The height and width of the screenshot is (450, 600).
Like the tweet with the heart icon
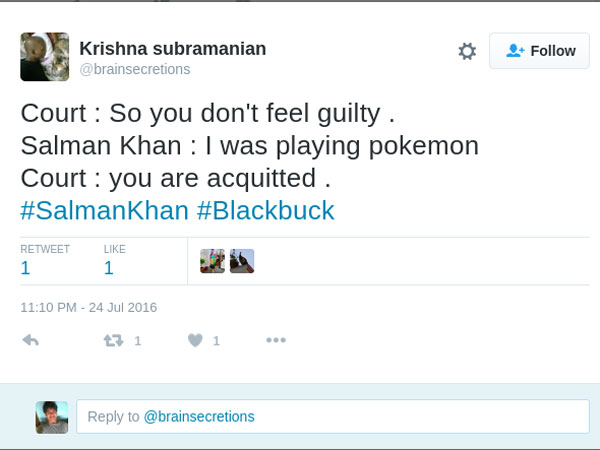click(195, 340)
